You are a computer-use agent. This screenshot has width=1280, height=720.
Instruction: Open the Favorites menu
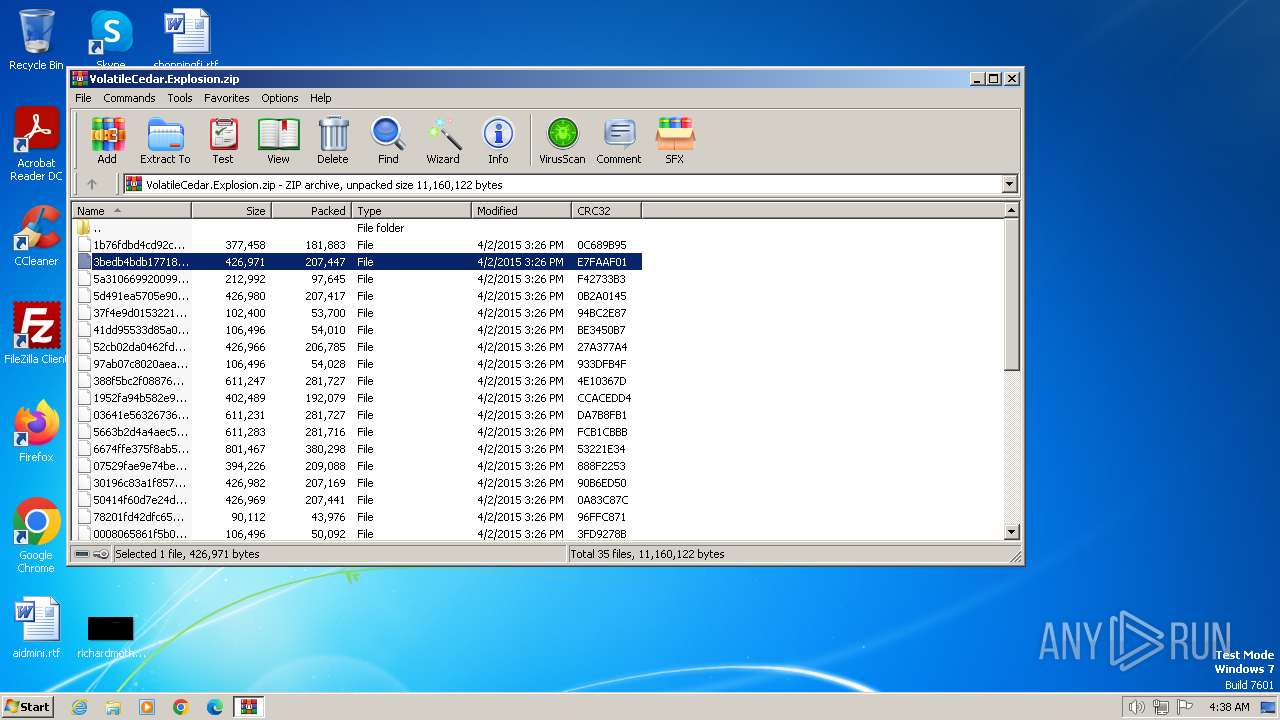click(x=227, y=98)
